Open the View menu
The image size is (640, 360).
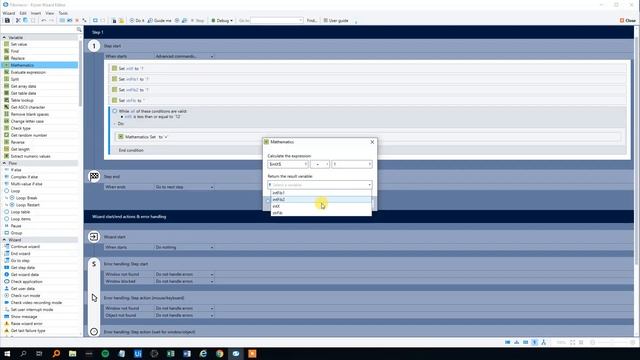pyautogui.click(x=50, y=13)
